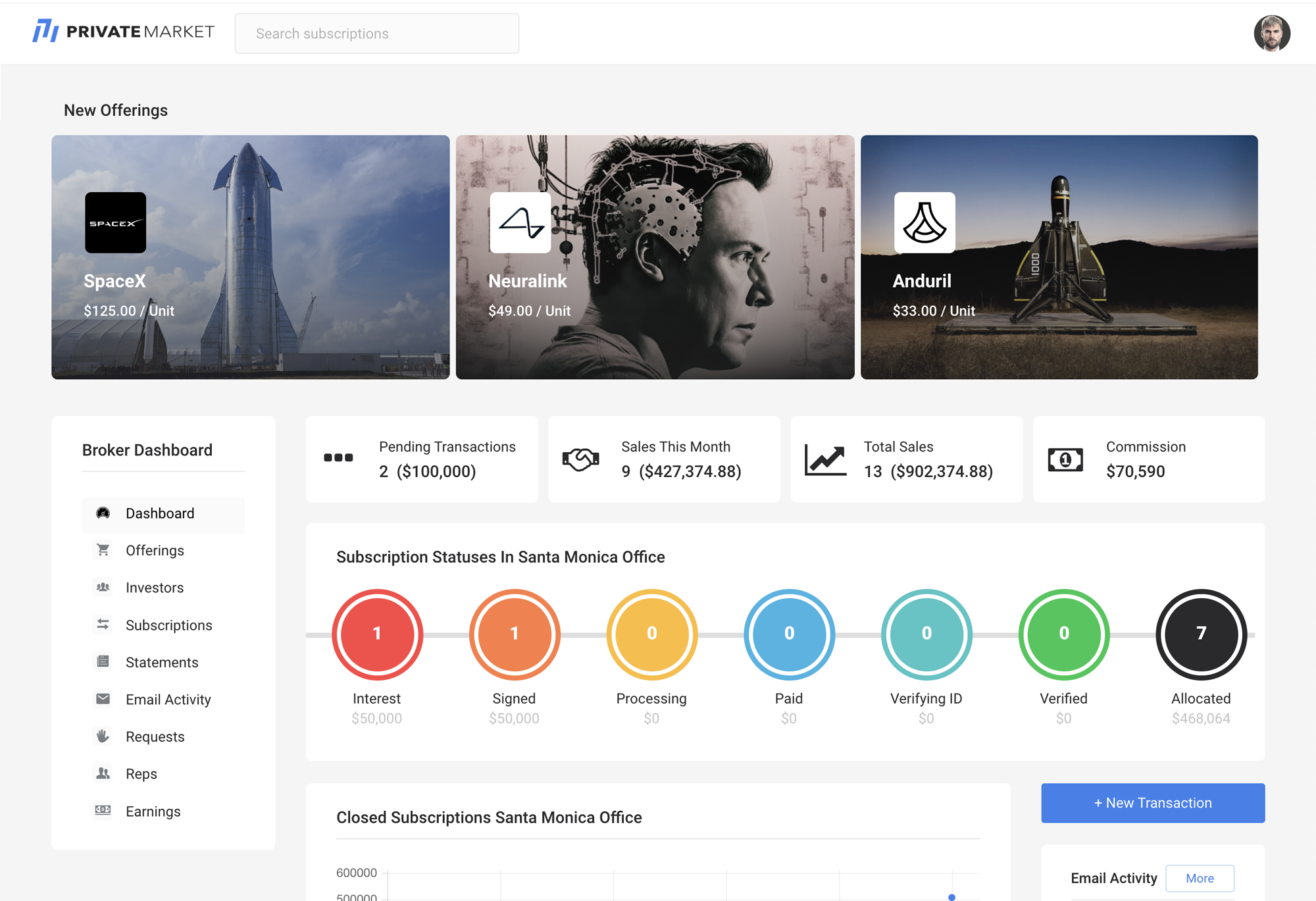Click the '$468,064' Allocated amount
The image size is (1316, 901).
click(1200, 718)
